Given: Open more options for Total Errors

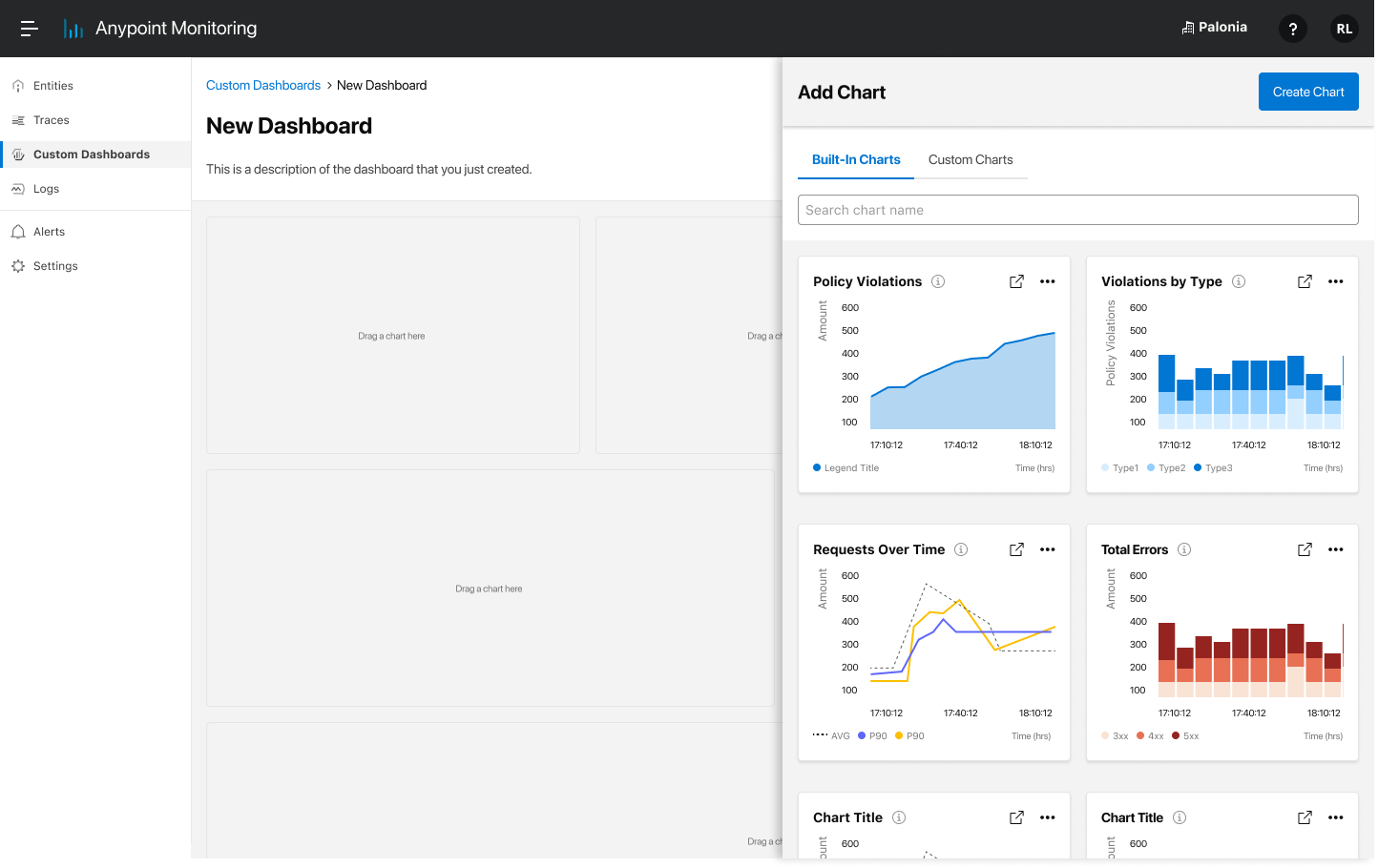Looking at the screenshot, I should coord(1335,549).
